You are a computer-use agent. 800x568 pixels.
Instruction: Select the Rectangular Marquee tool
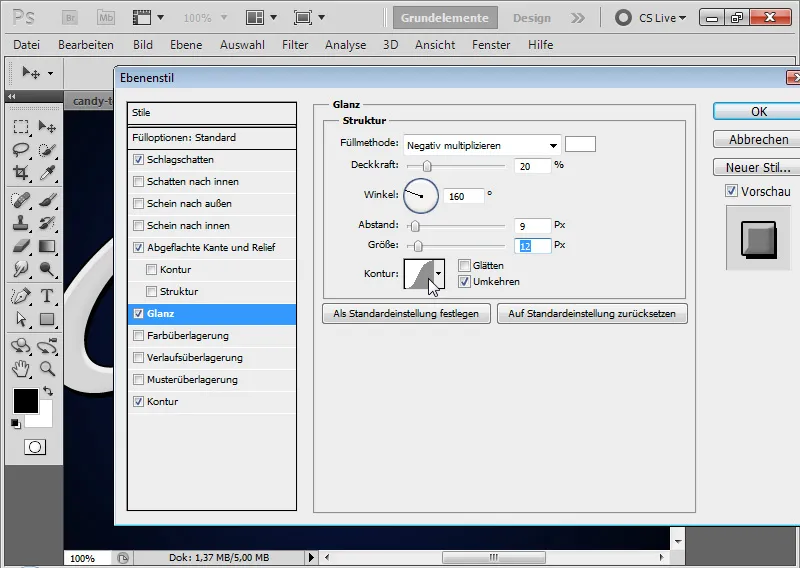tap(20, 127)
